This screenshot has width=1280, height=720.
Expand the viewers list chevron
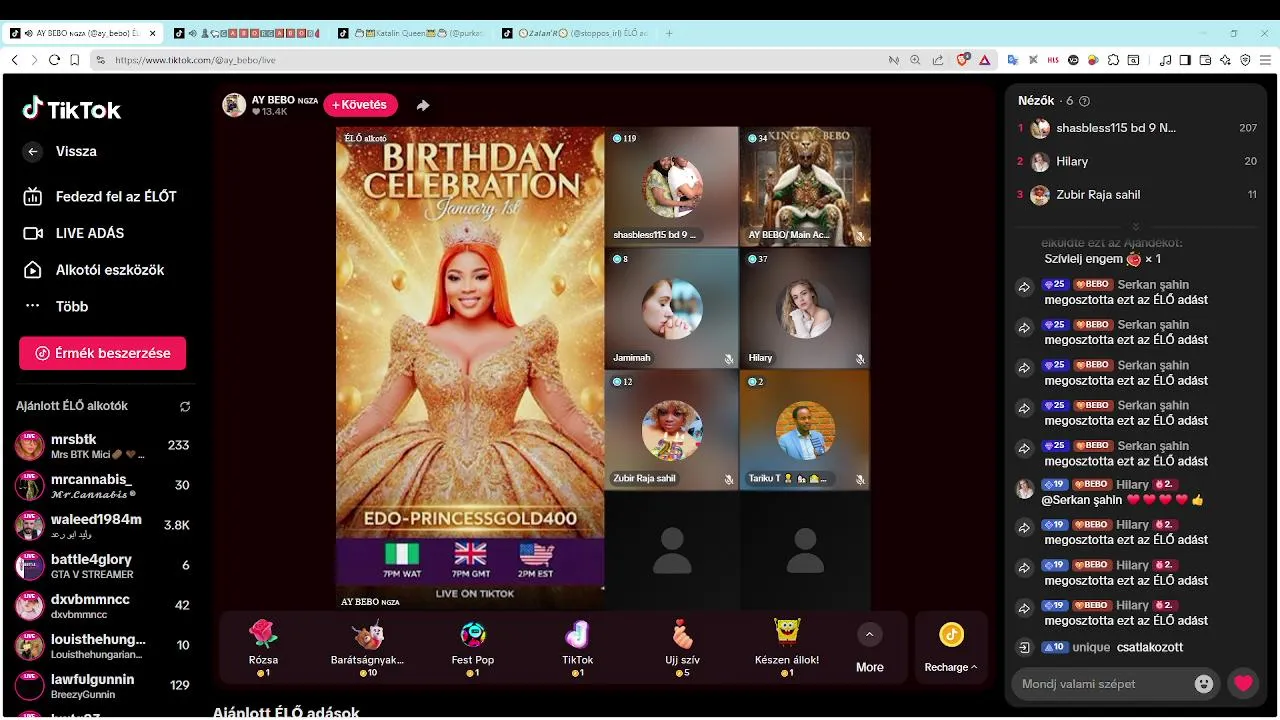tap(1136, 227)
